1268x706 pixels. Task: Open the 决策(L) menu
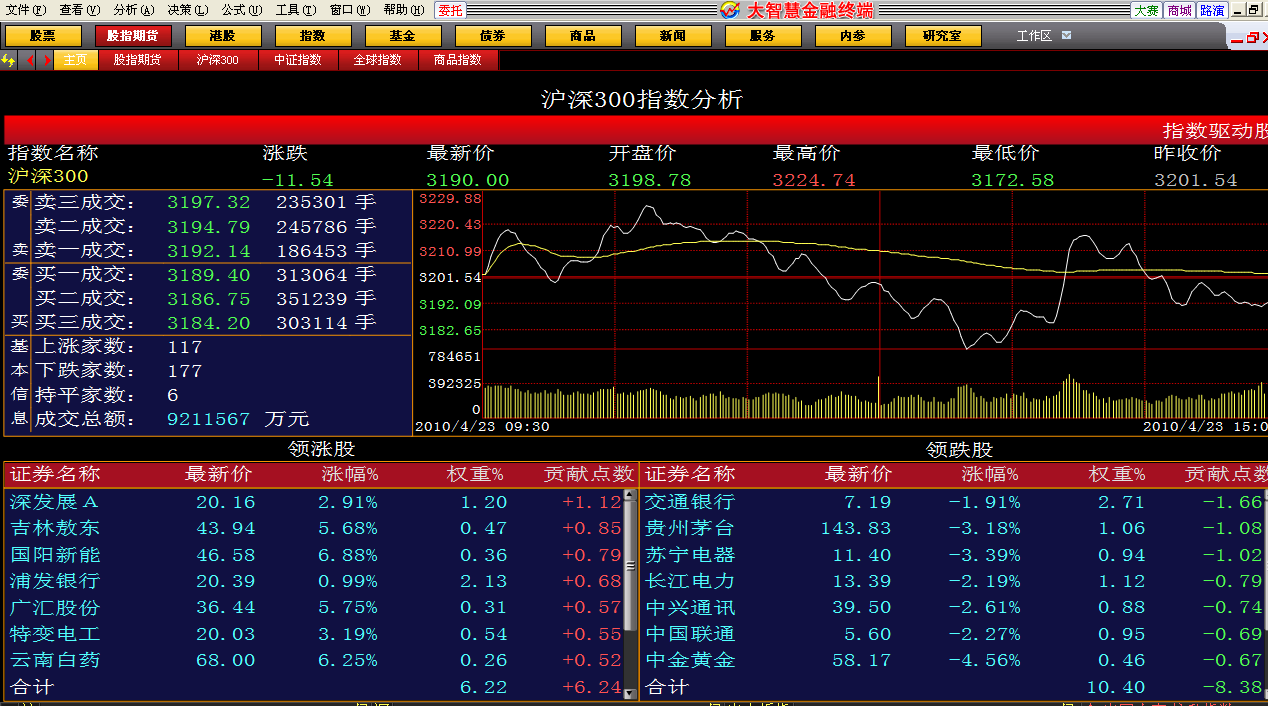pos(188,10)
